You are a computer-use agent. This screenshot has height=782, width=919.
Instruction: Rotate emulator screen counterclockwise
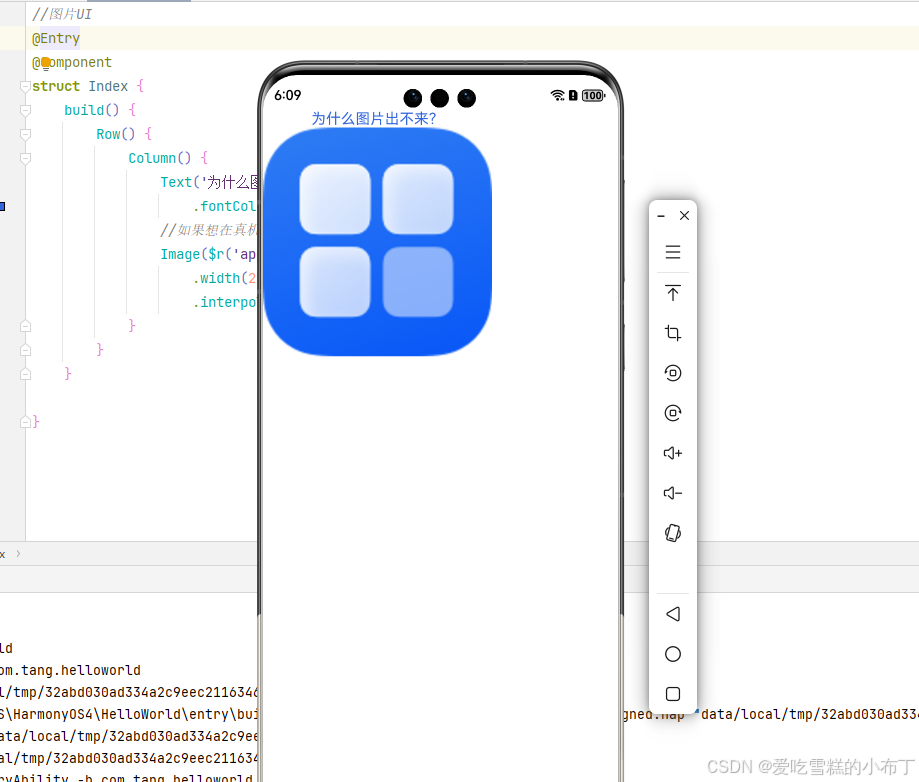coord(673,373)
